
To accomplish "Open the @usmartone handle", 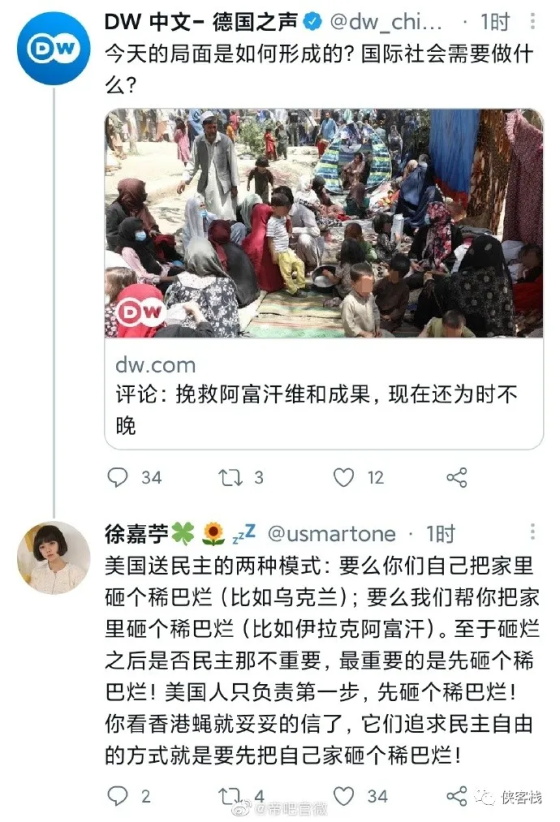I will tap(331, 534).
